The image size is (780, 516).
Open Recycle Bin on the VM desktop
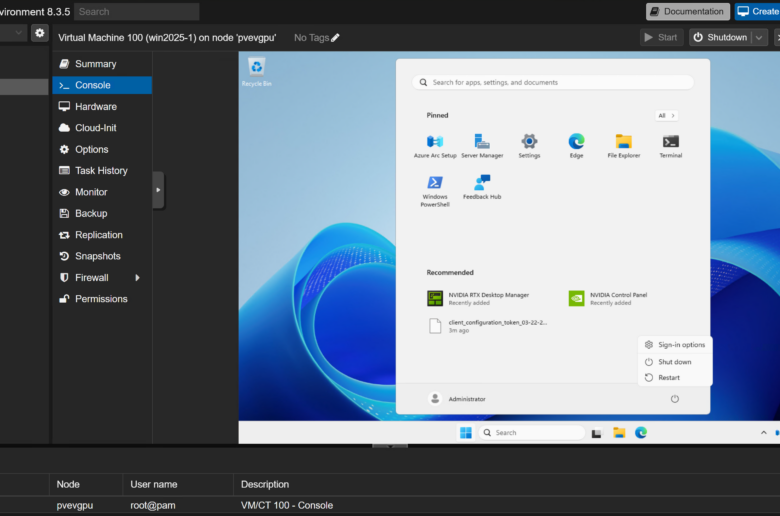click(x=257, y=72)
